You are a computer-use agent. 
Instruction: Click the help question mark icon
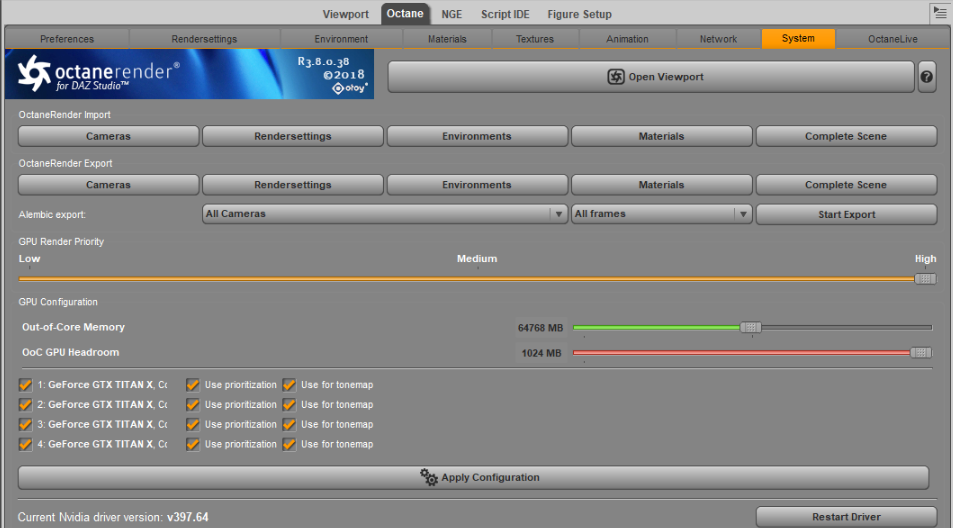click(x=926, y=77)
